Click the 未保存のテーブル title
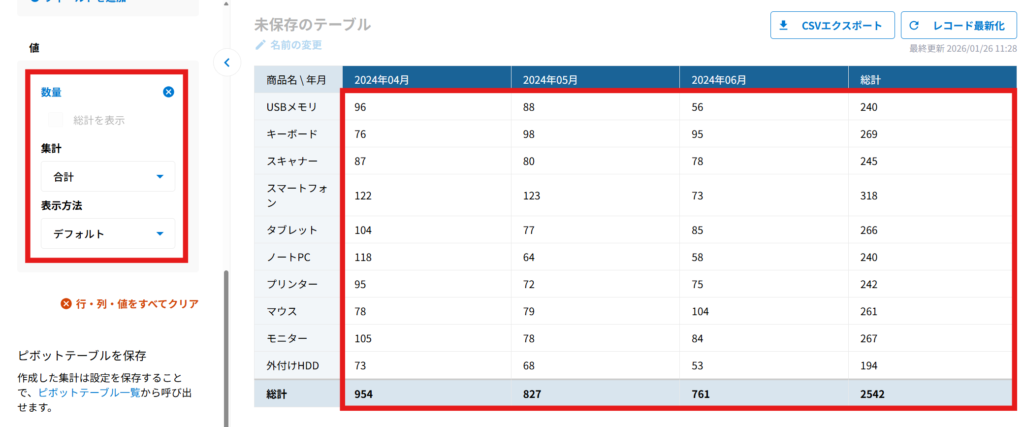Viewport: 1024px width, 427px height. tap(312, 24)
